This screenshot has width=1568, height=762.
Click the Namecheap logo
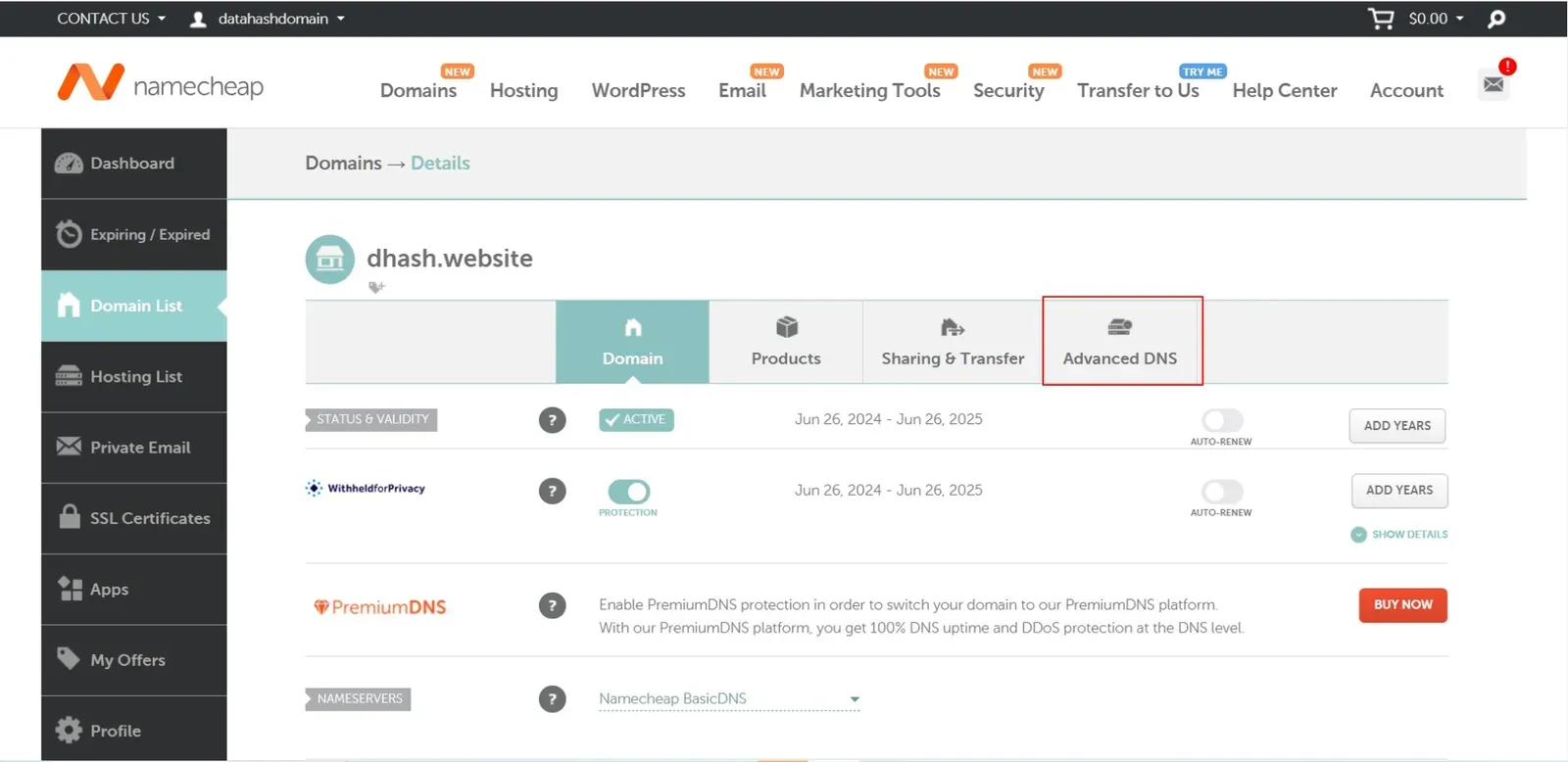coord(160,83)
